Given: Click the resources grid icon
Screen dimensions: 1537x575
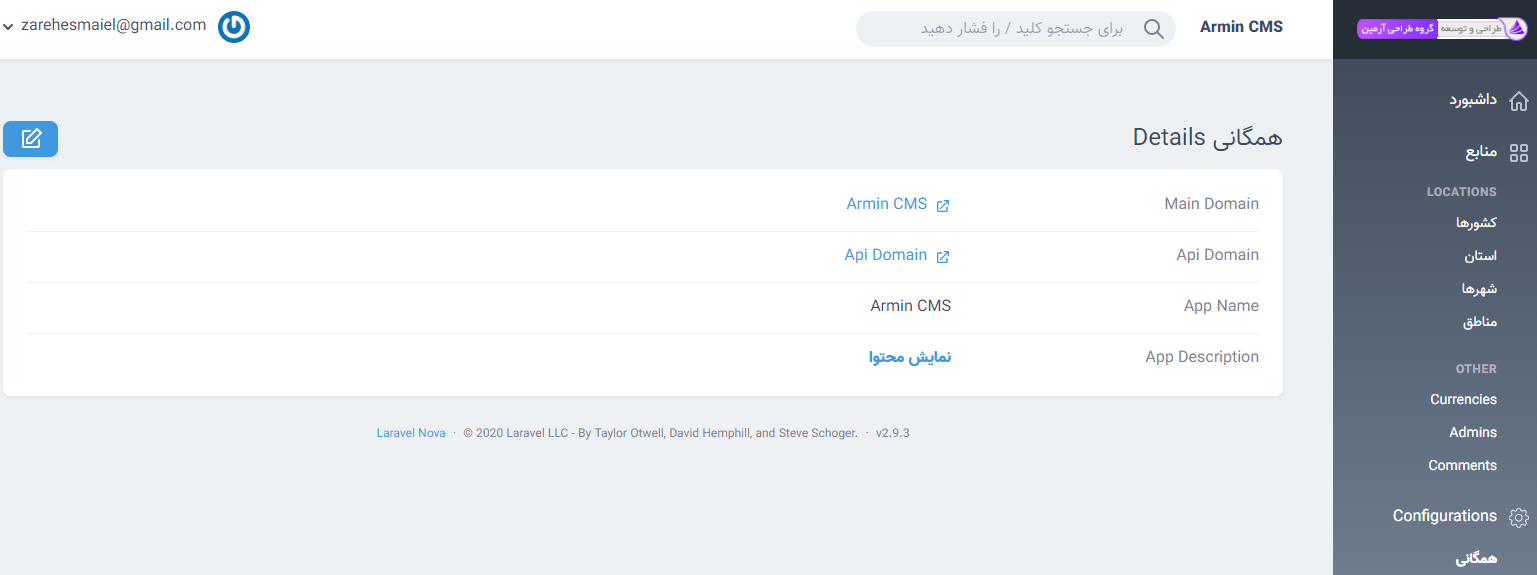Looking at the screenshot, I should tap(1518, 153).
